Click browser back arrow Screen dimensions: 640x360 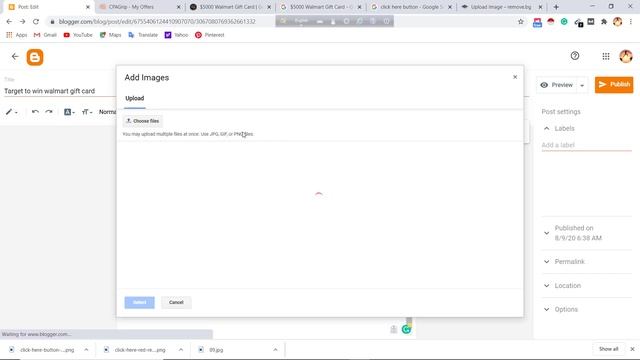point(9,21)
